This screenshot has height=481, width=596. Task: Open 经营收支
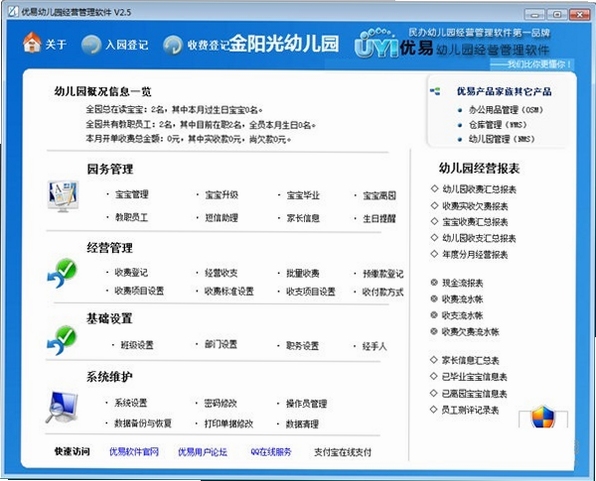point(221,273)
